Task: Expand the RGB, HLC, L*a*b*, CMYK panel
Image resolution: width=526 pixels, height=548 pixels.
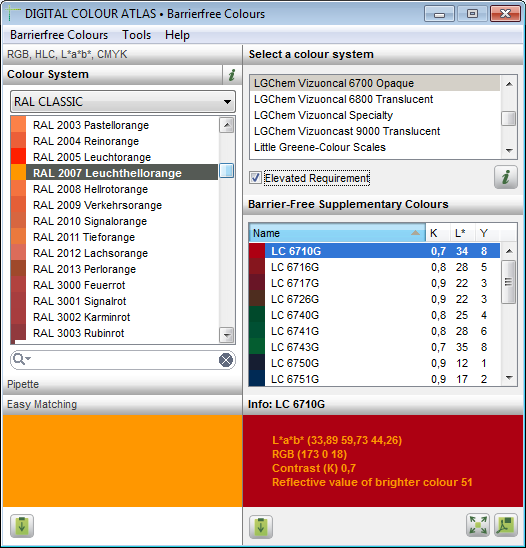Action: tap(122, 54)
